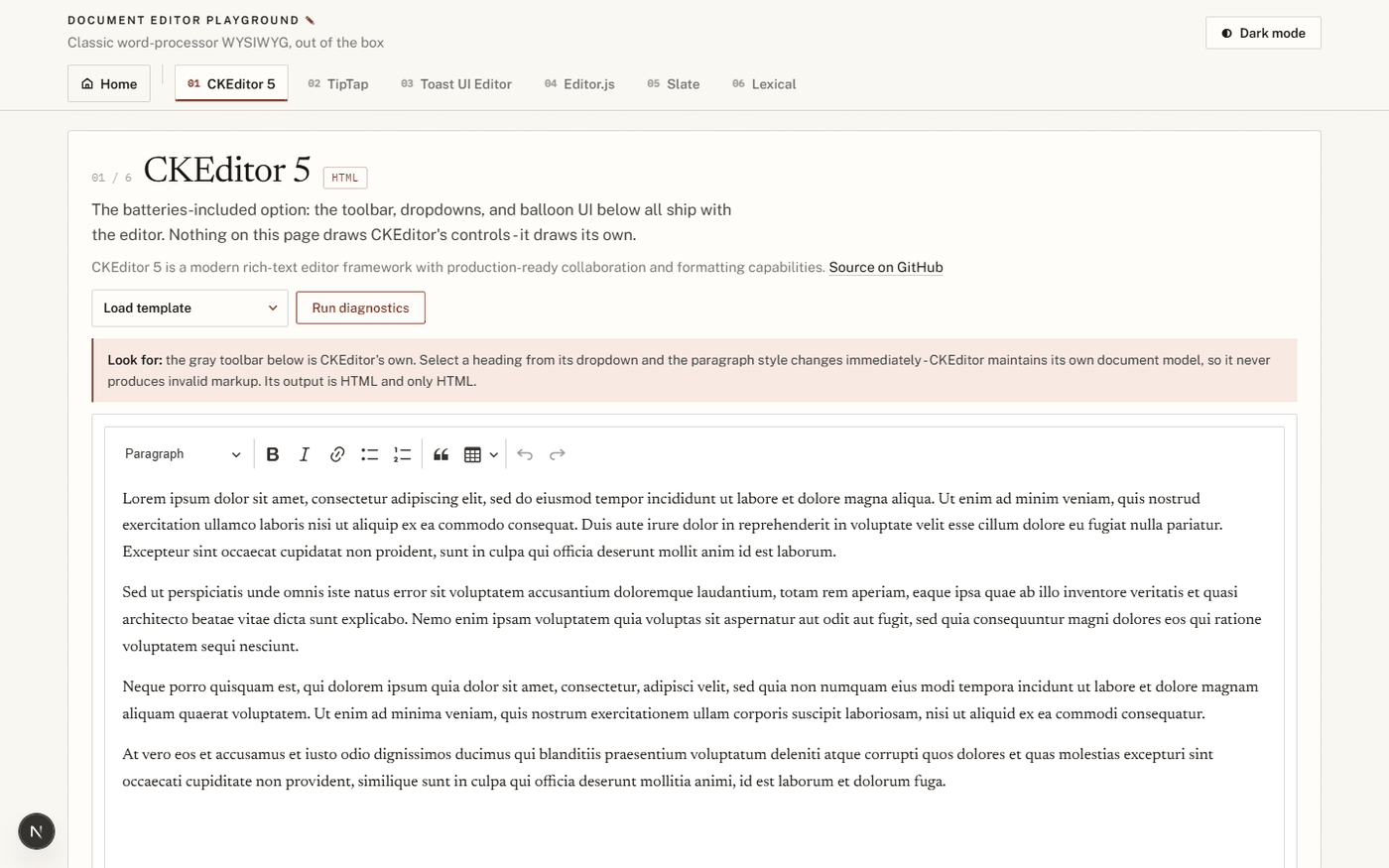Image resolution: width=1389 pixels, height=868 pixels.
Task: Open the Load template dropdown
Action: [x=189, y=308]
